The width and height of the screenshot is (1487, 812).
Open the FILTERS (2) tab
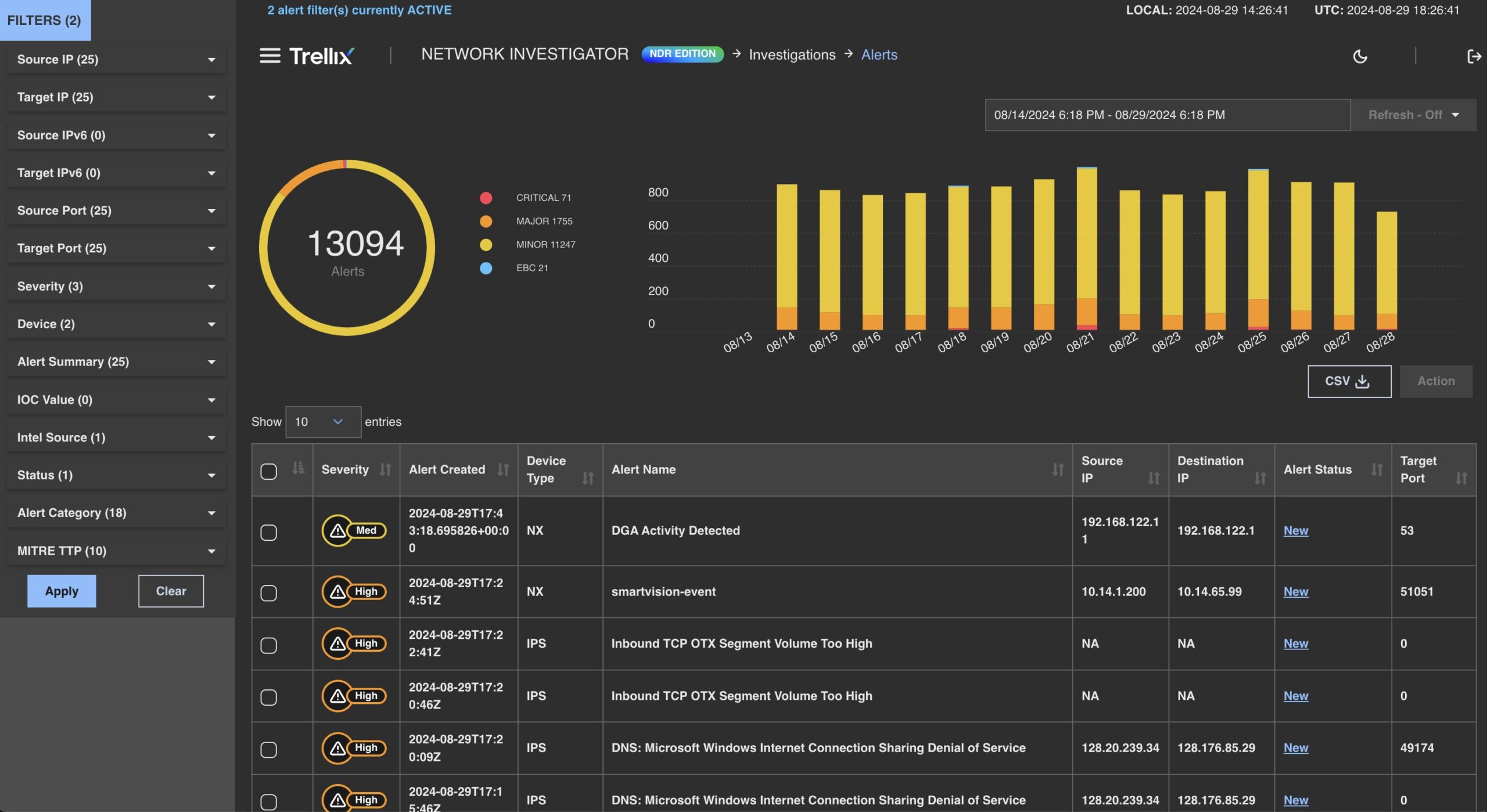pyautogui.click(x=45, y=20)
